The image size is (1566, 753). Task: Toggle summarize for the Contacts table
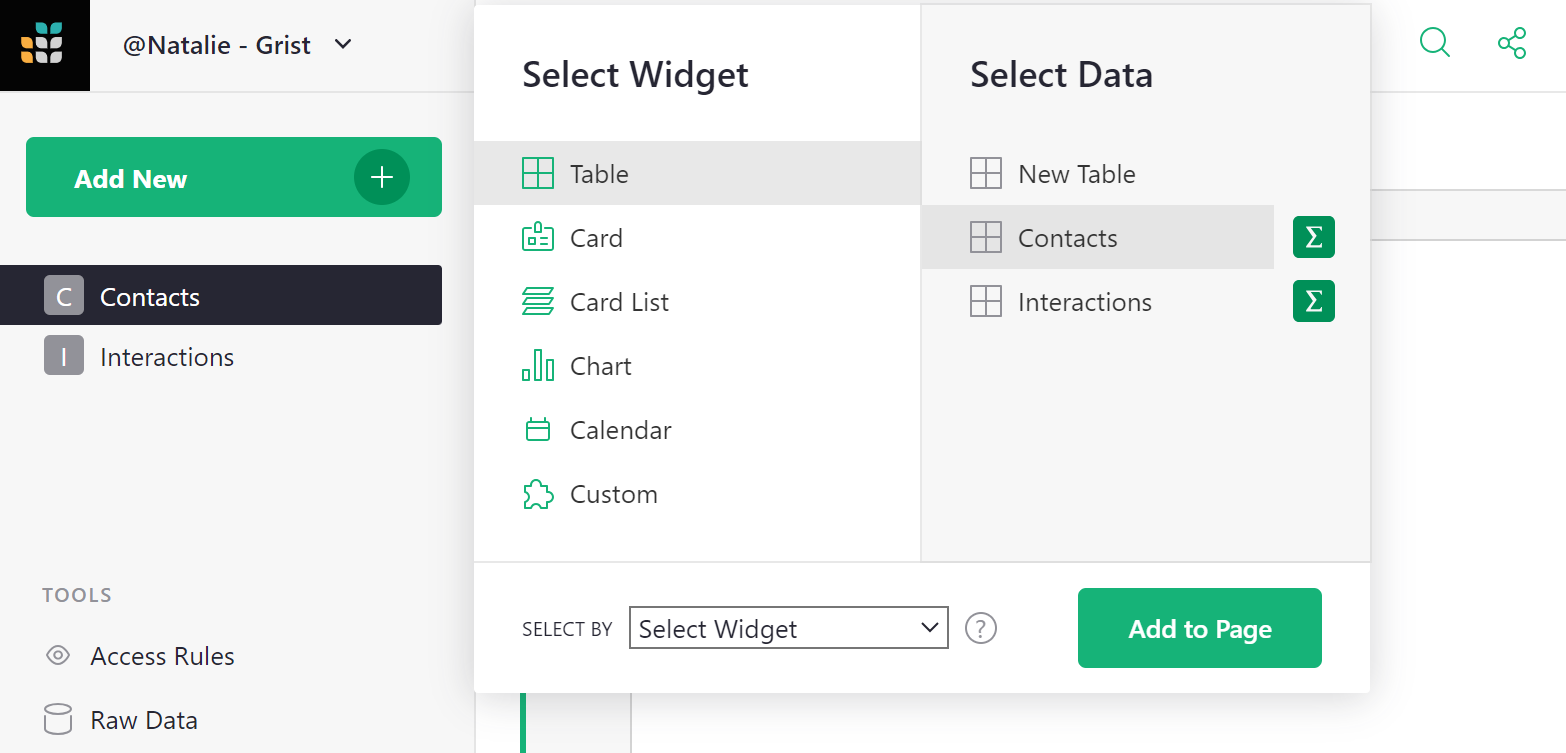(x=1313, y=237)
